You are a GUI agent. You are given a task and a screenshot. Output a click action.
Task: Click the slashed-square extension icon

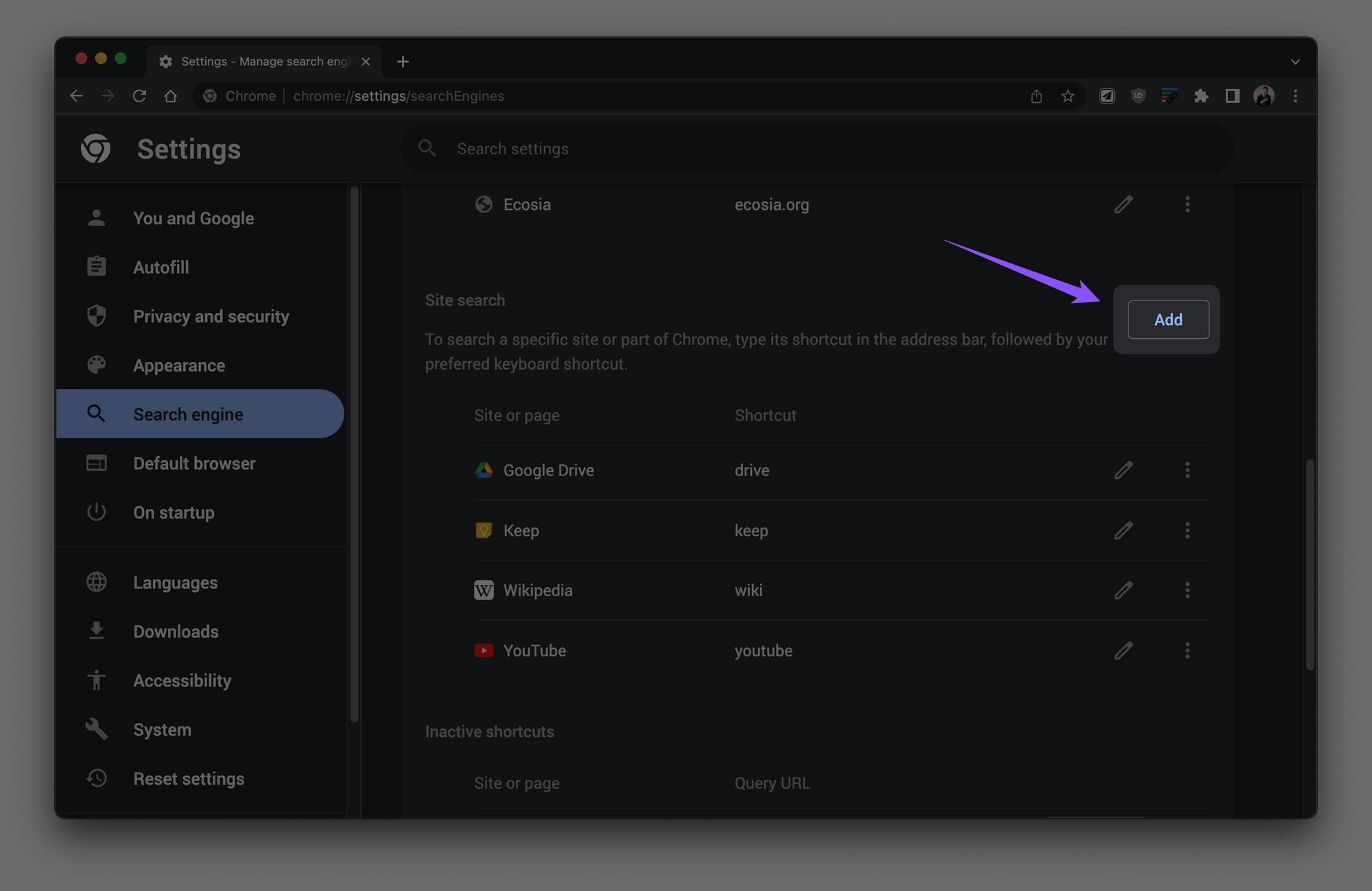1107,96
